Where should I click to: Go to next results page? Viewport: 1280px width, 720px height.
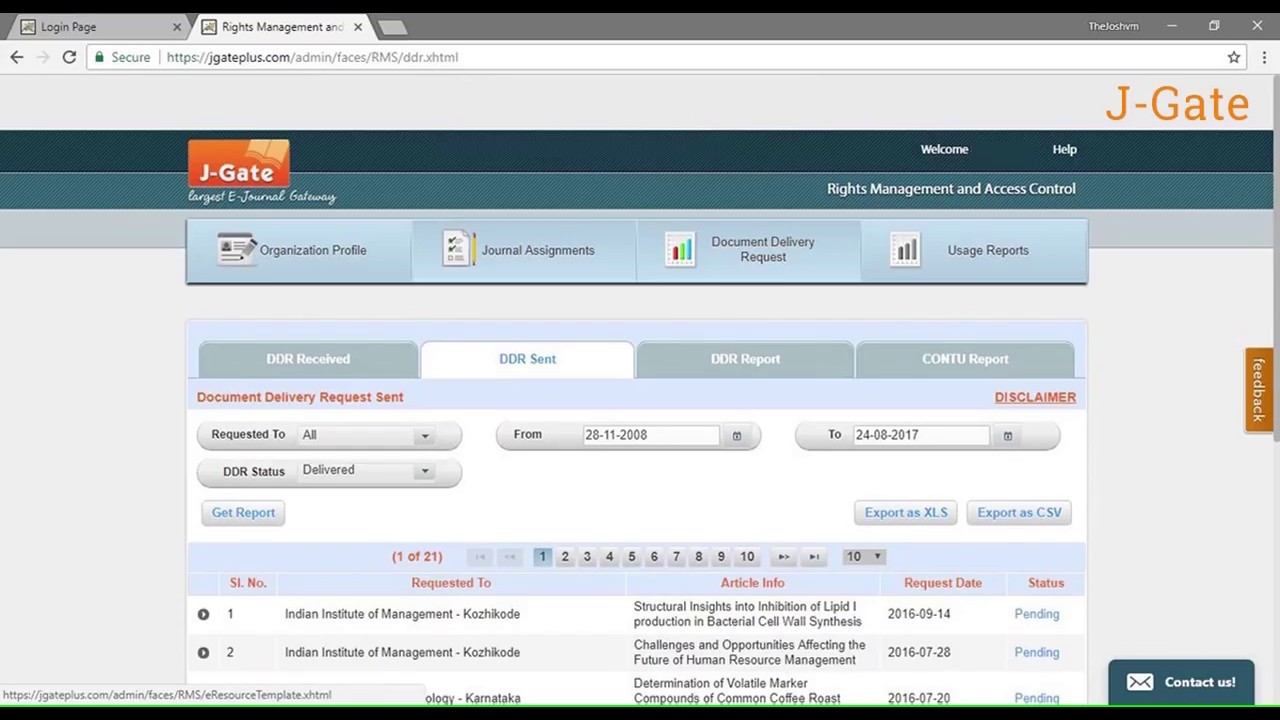(x=784, y=557)
